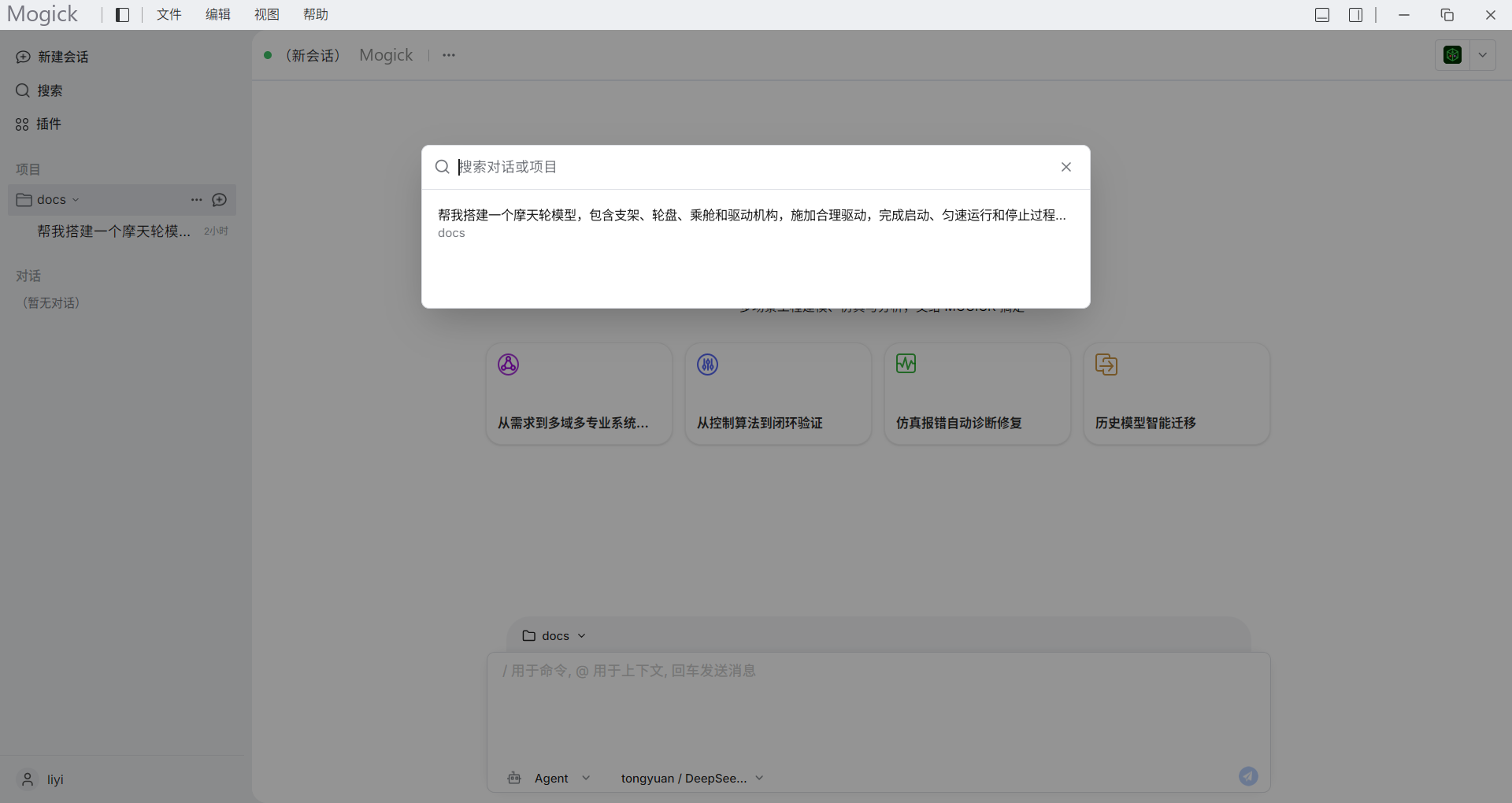The height and width of the screenshot is (803, 1512).
Task: Toggle the bottom panel layout icon
Action: [x=1322, y=15]
